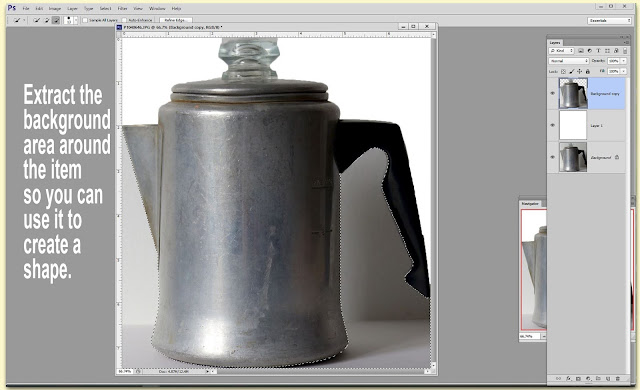Open the Fill slider dropdown arrow
640x390 pixels.
click(623, 71)
